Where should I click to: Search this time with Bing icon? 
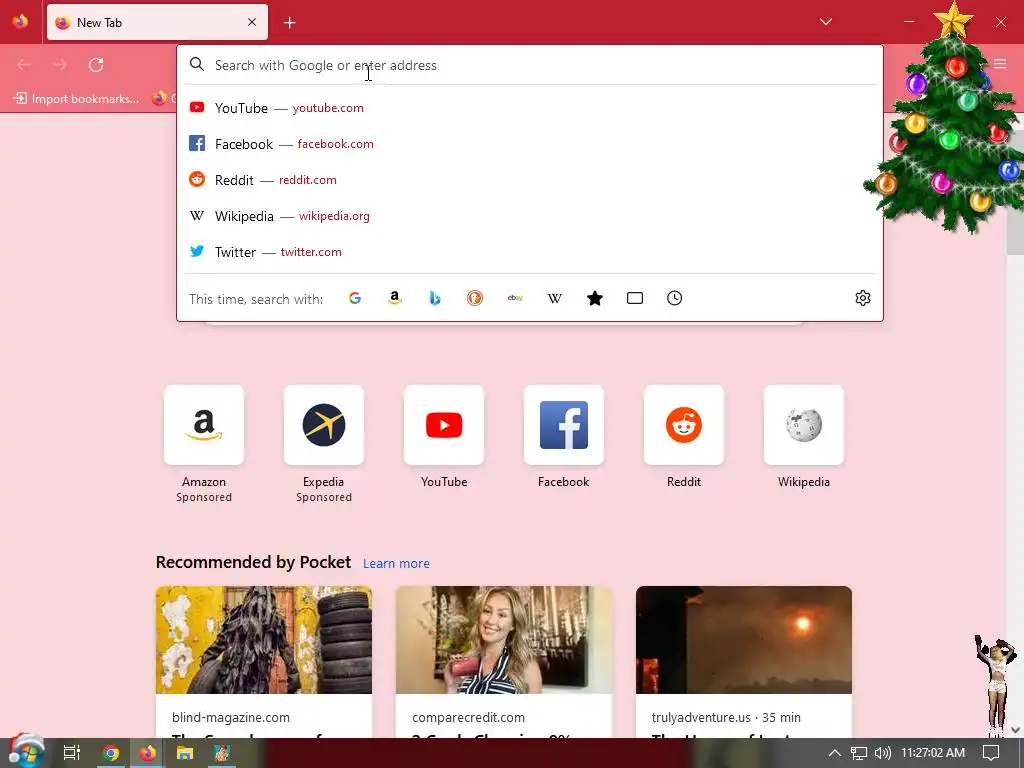point(435,298)
